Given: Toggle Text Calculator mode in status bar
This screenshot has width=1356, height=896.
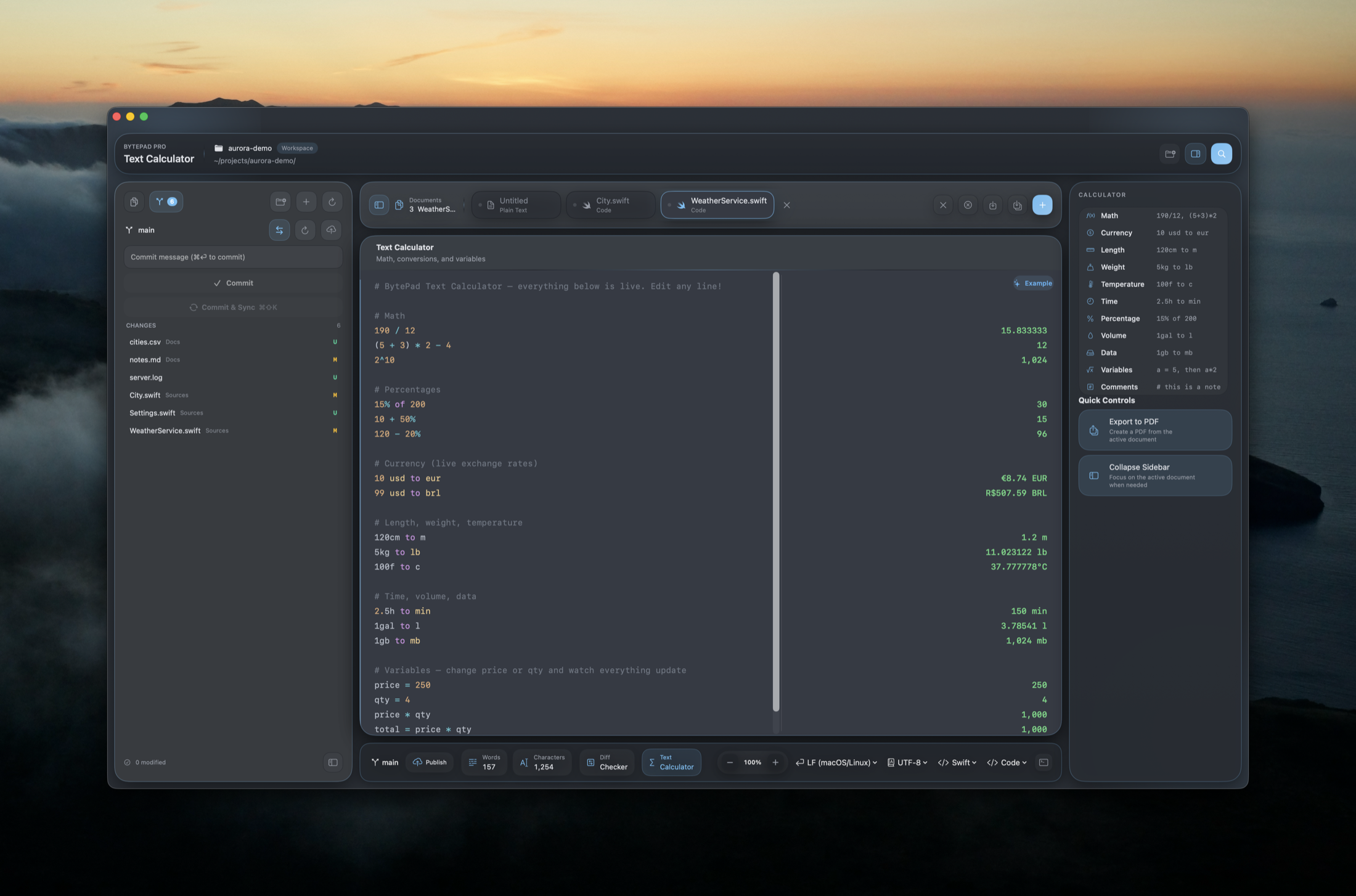Looking at the screenshot, I should [671, 762].
